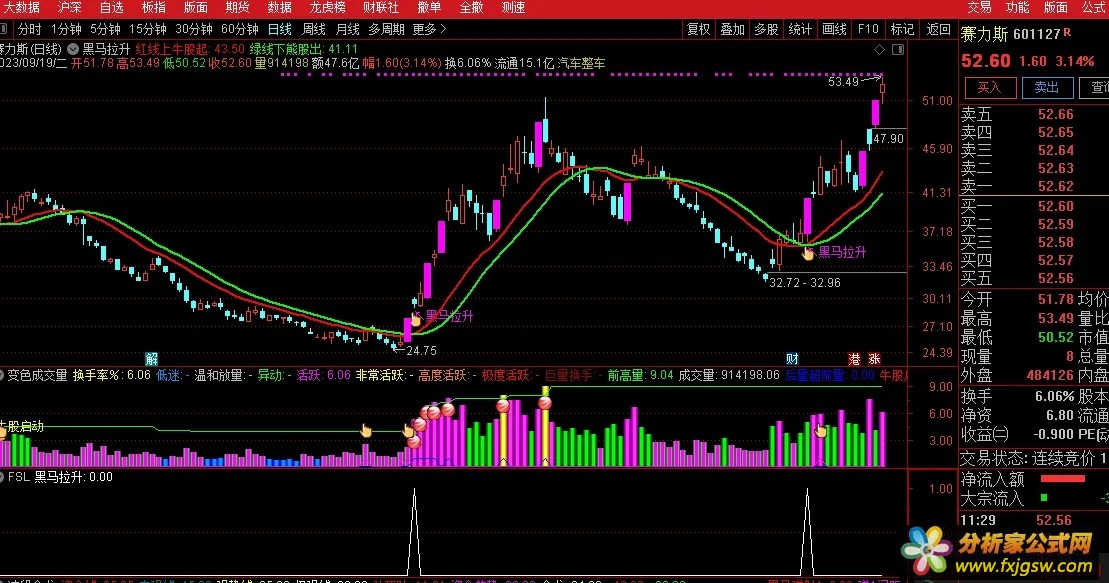Viewport: 1109px width, 583px height.
Task: Open the 版面 menu next to 功能
Action: click(1056, 8)
